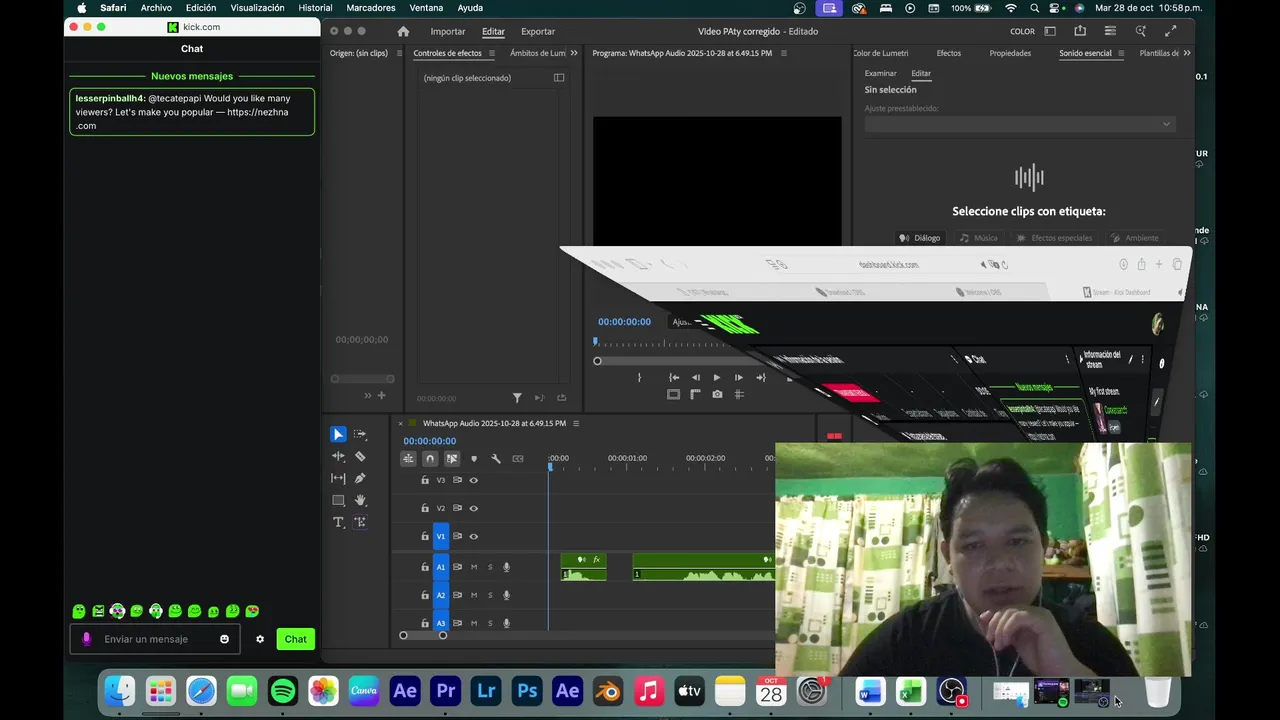Open Kick chat settings gear
This screenshot has height=720, width=1280.
[260, 639]
